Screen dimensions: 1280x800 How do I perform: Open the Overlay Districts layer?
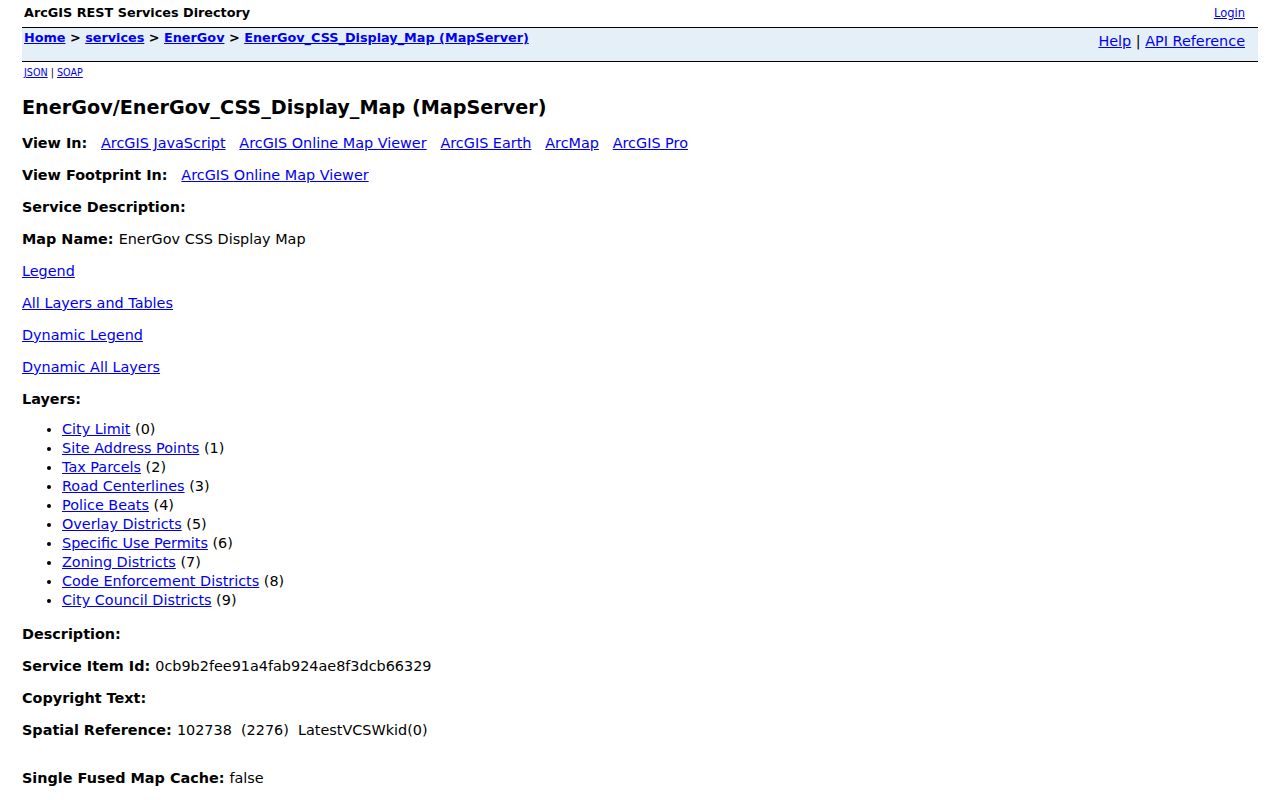tap(122, 524)
